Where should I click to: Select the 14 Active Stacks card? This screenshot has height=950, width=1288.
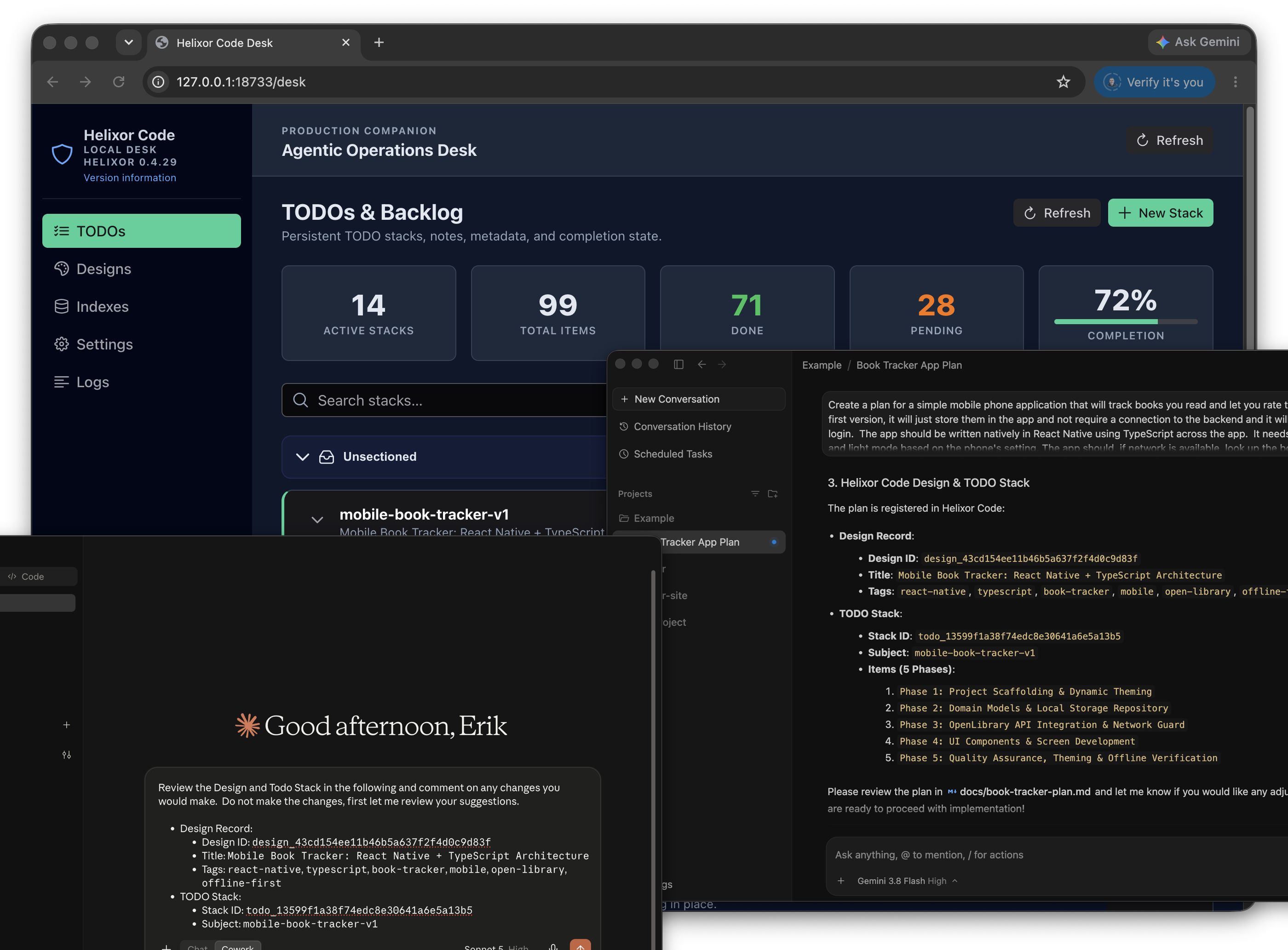369,313
